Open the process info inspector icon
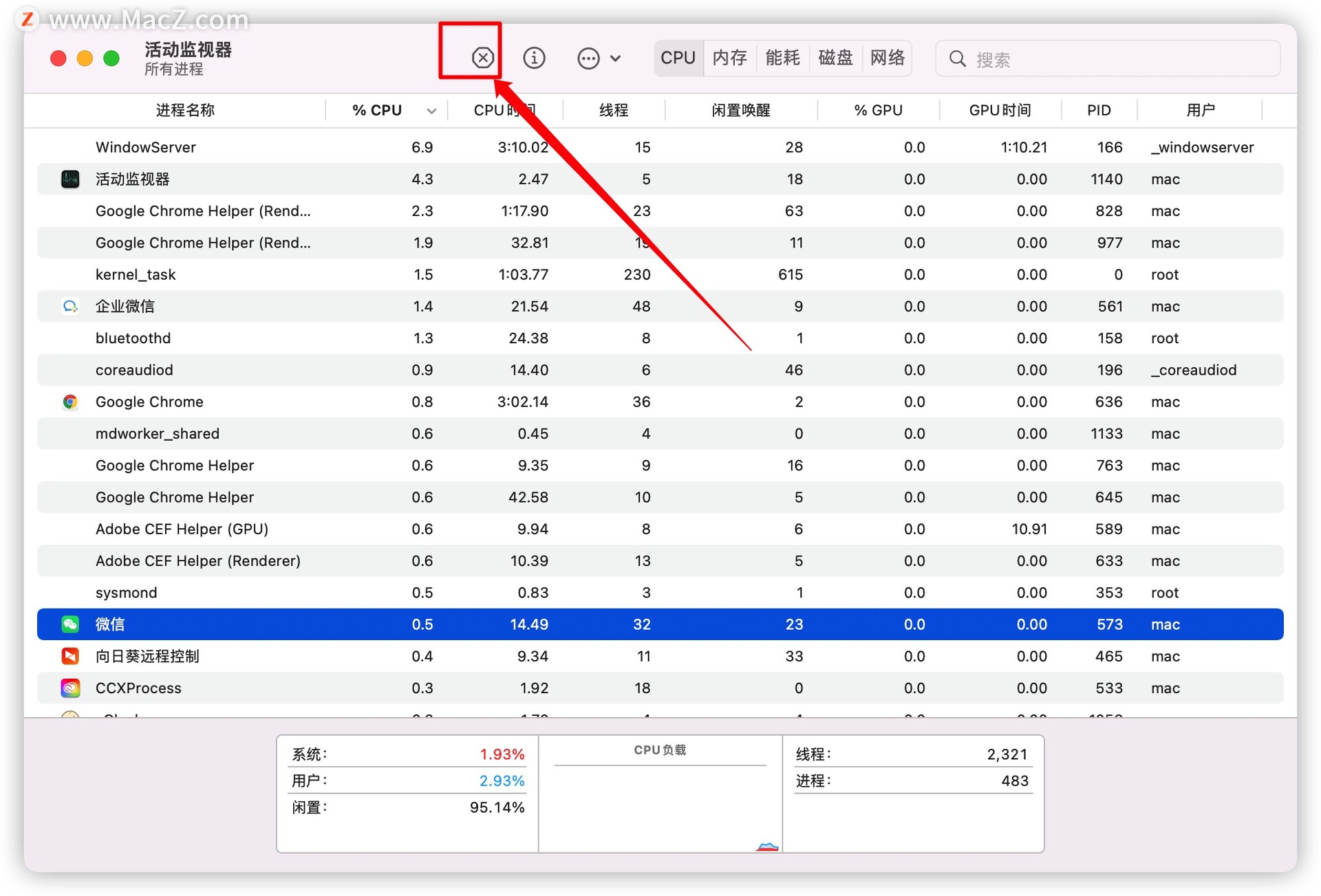Screen dimensions: 1321x896 [535, 58]
